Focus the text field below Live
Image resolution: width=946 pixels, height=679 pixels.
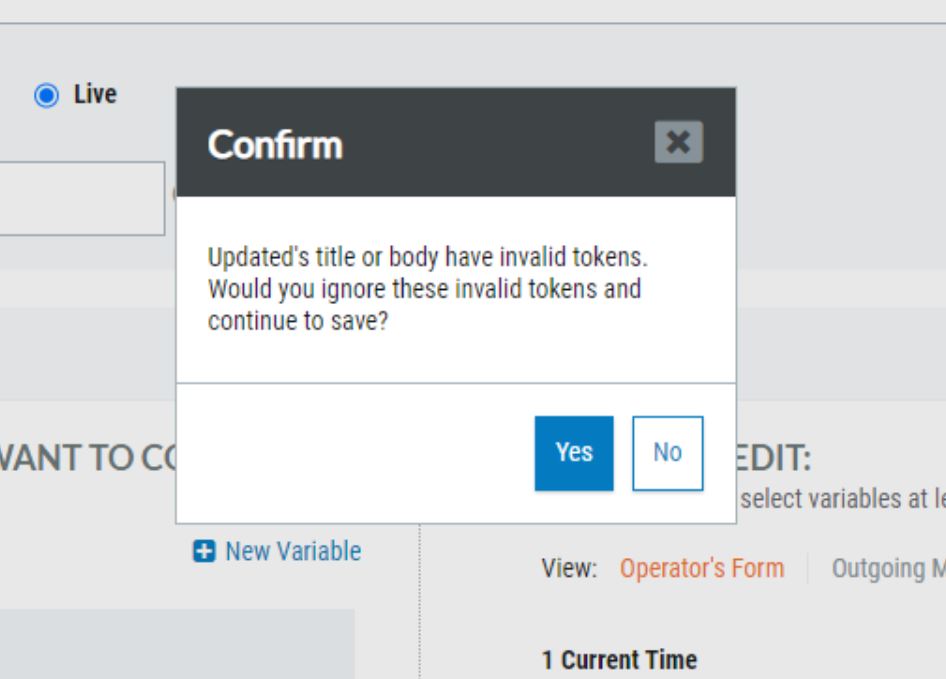pos(82,198)
